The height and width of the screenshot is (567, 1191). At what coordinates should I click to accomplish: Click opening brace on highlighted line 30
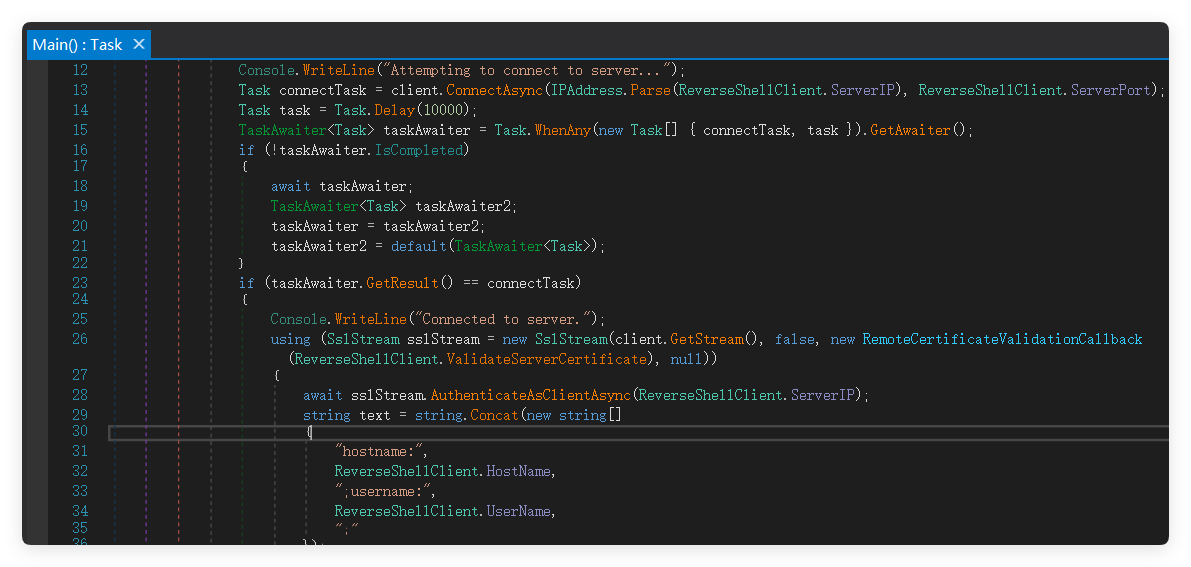(309, 431)
